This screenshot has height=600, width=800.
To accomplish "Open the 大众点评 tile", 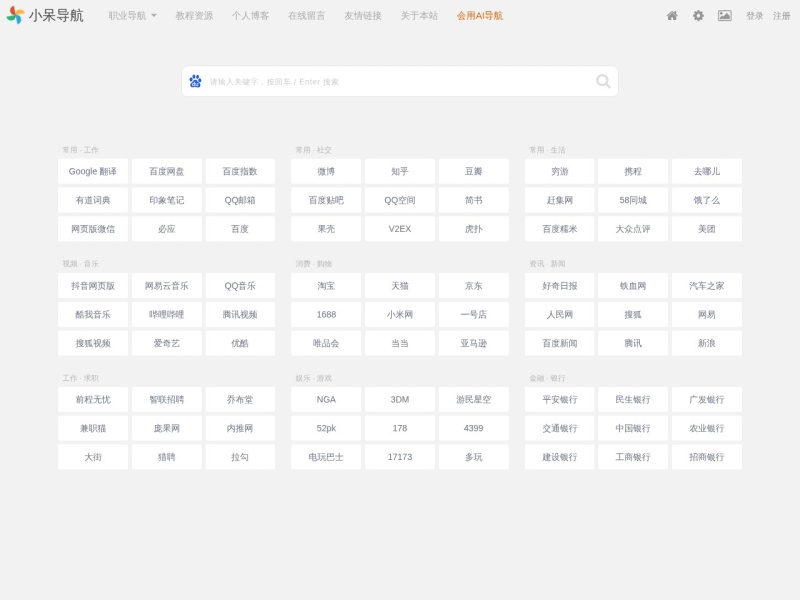I will pyautogui.click(x=633, y=229).
